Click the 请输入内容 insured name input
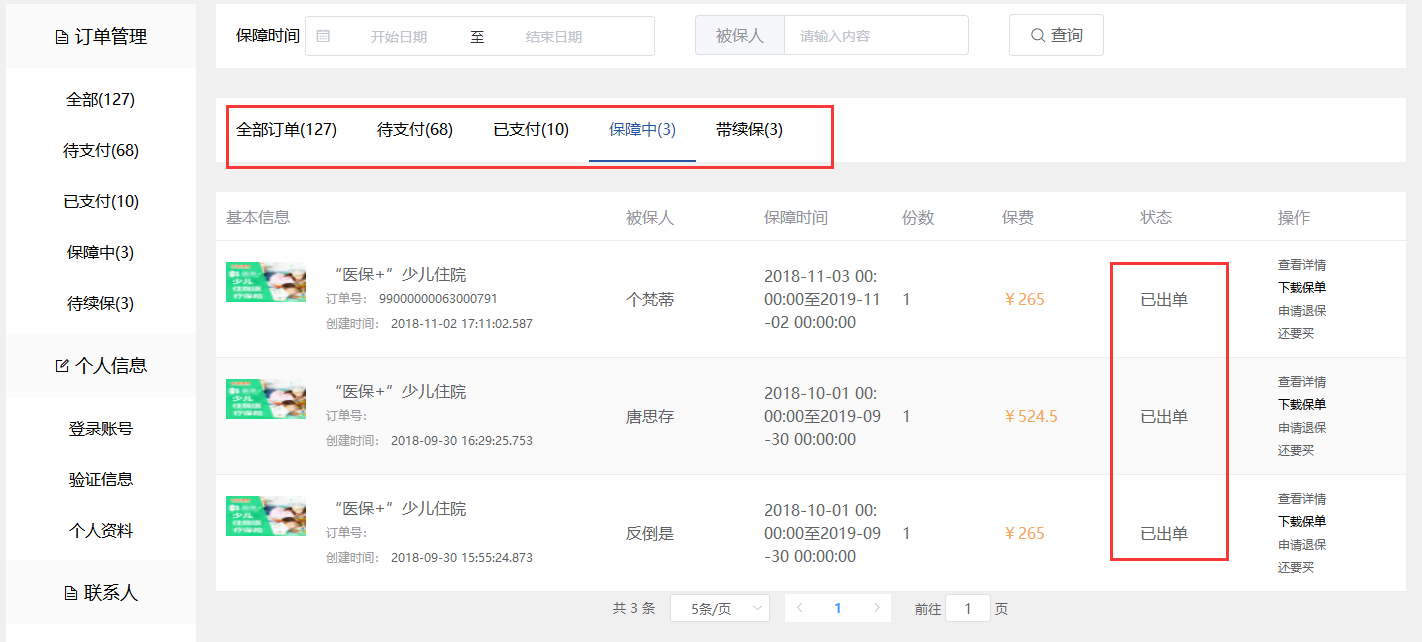Image resolution: width=1422 pixels, height=642 pixels. coord(876,35)
